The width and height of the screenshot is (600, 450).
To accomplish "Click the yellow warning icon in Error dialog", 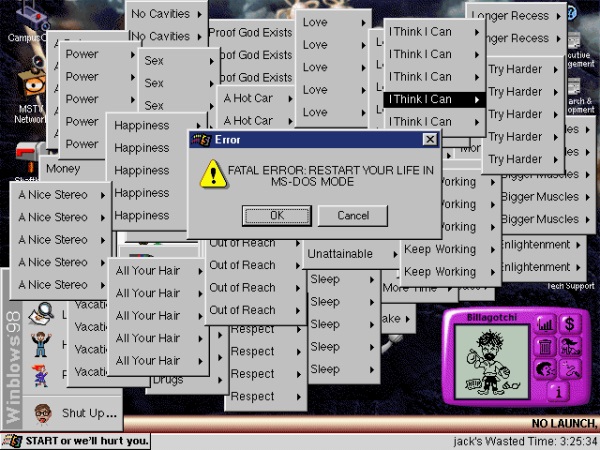I will 213,174.
